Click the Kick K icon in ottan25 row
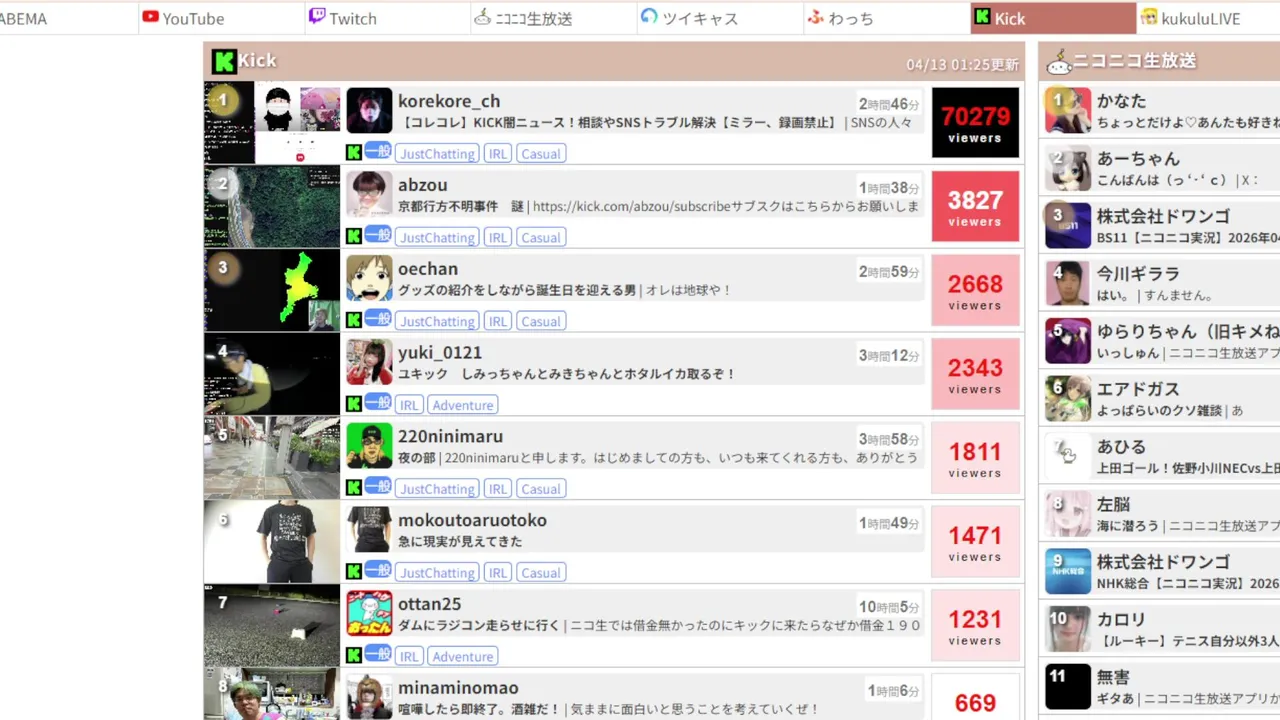 point(354,657)
